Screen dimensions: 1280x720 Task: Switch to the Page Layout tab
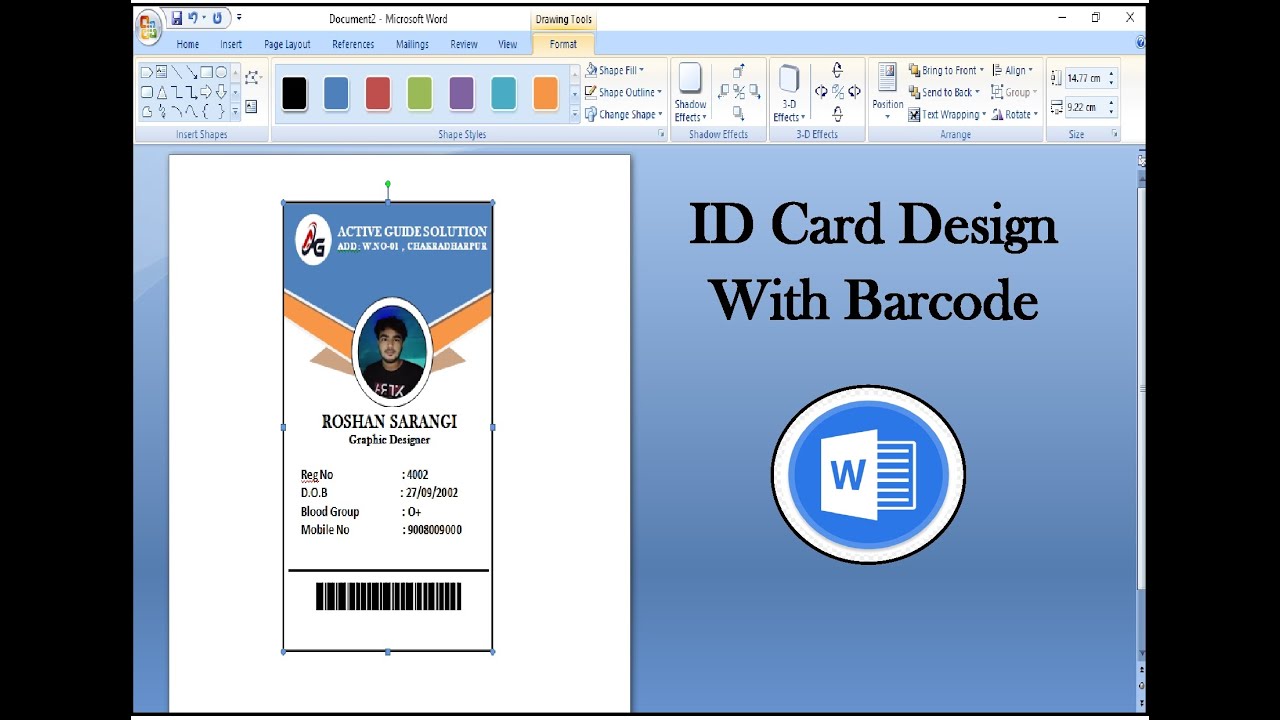287,44
